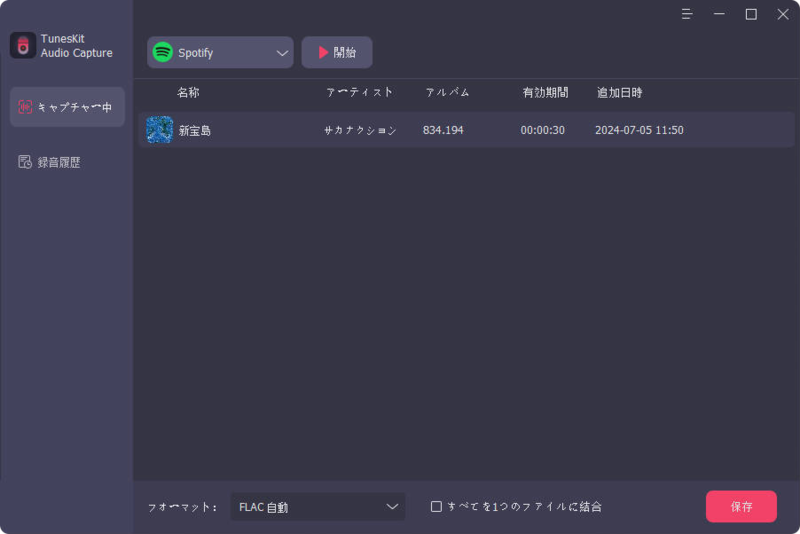This screenshot has width=800, height=534.
Task: Switch to the キャプチャー中 tab
Action: point(67,107)
